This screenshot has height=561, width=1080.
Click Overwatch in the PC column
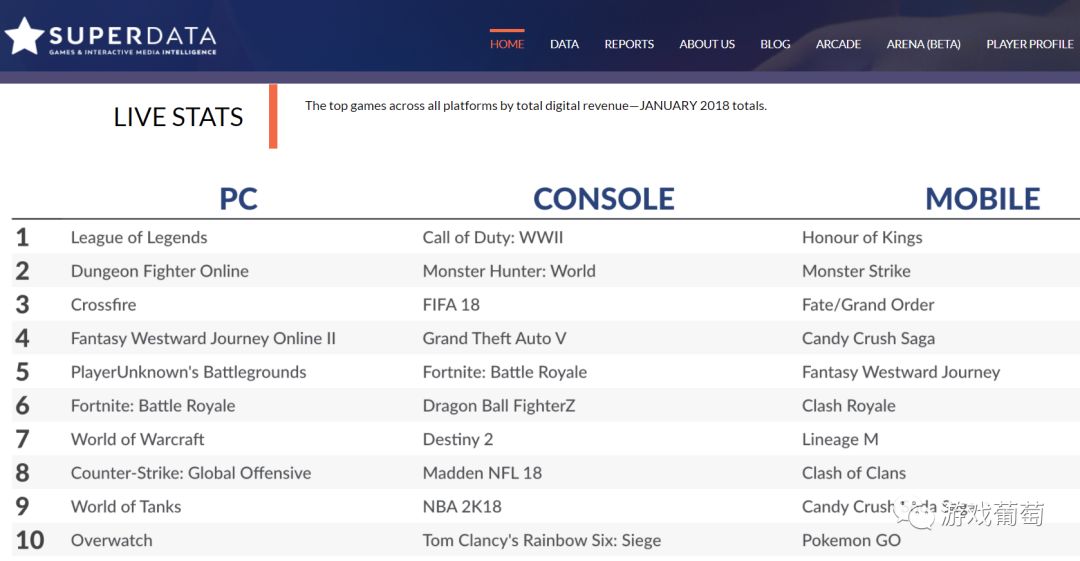click(112, 540)
